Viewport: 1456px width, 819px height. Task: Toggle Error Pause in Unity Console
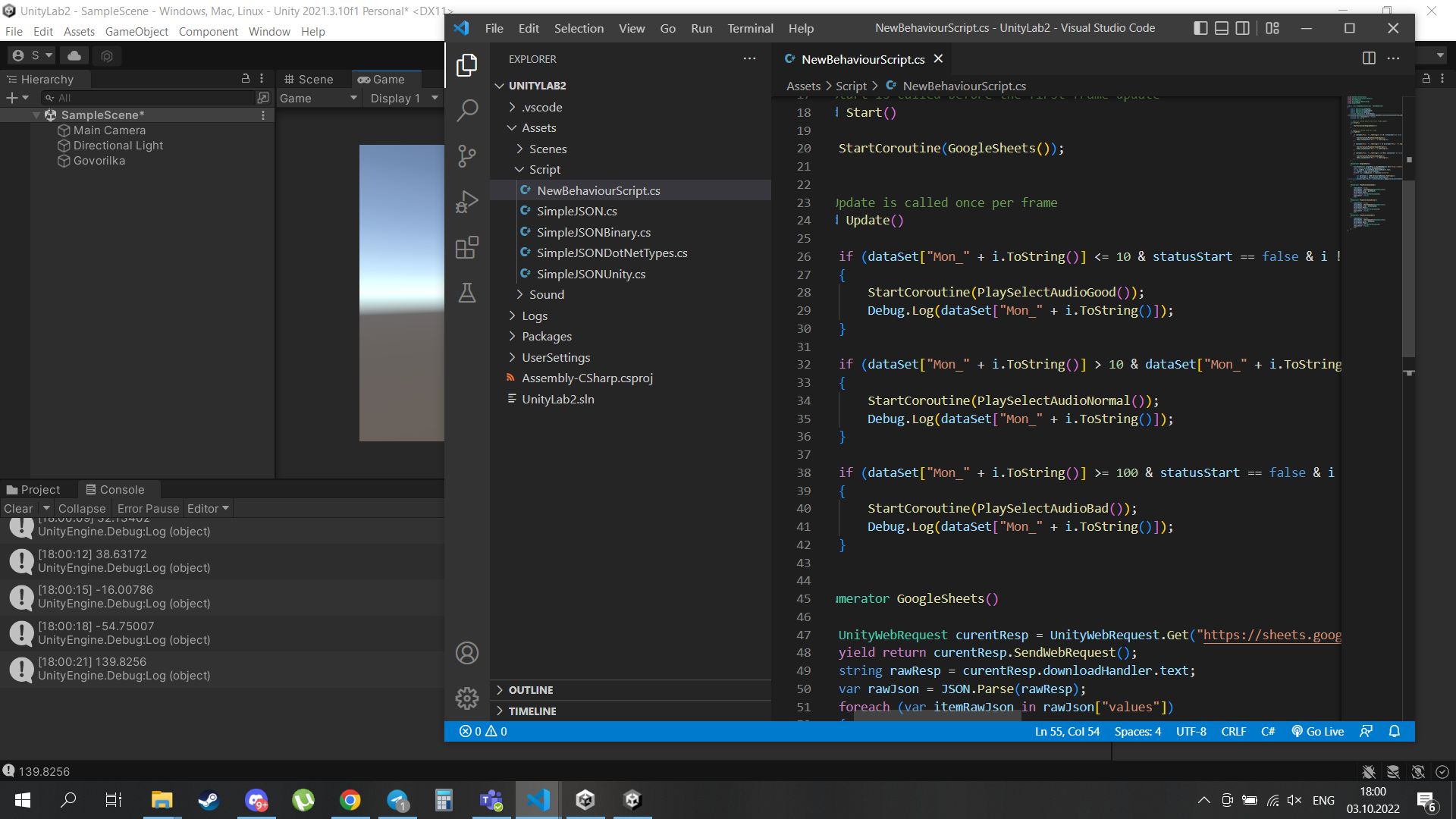[x=148, y=509]
